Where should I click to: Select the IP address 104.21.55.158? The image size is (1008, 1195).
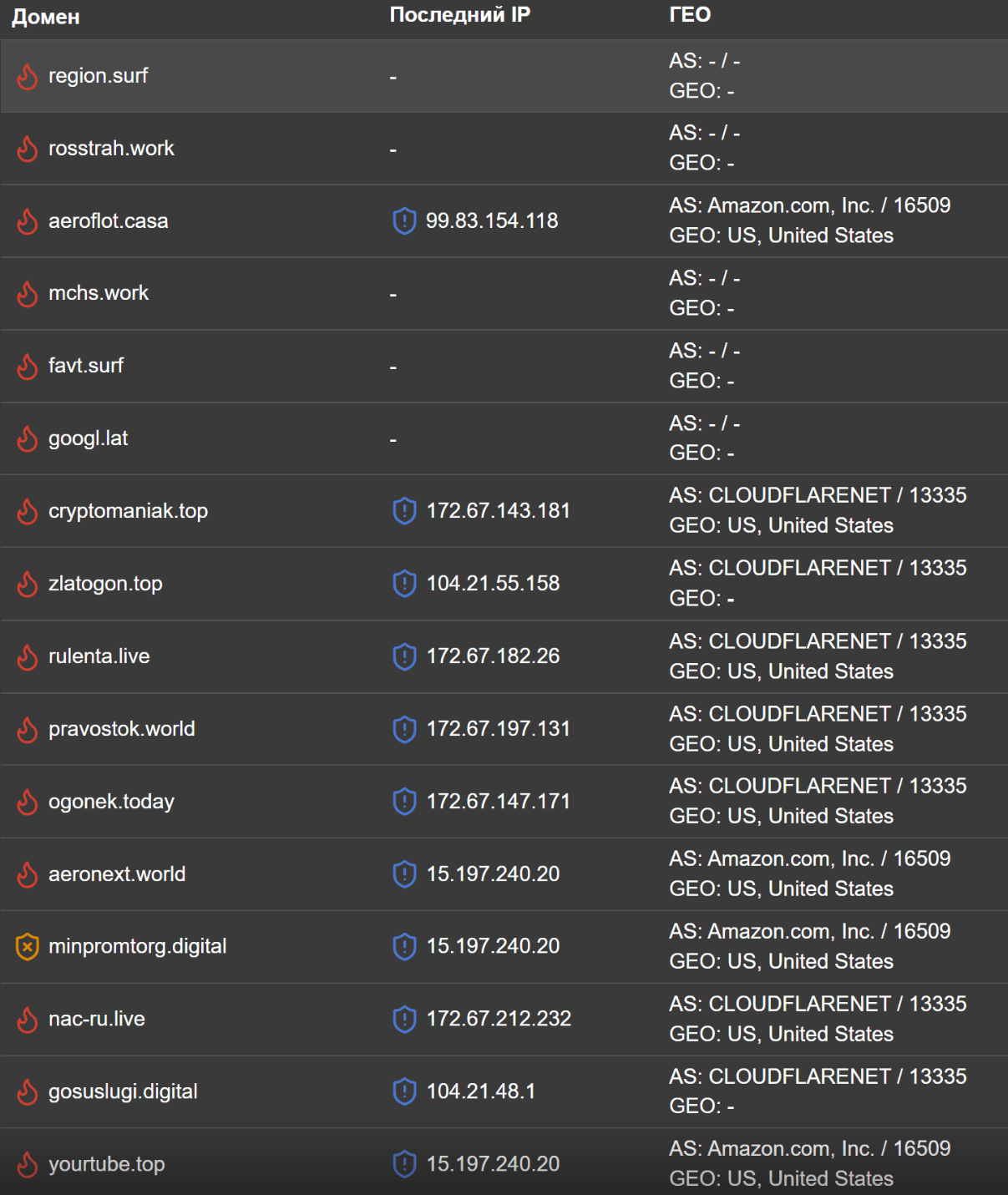tap(494, 584)
